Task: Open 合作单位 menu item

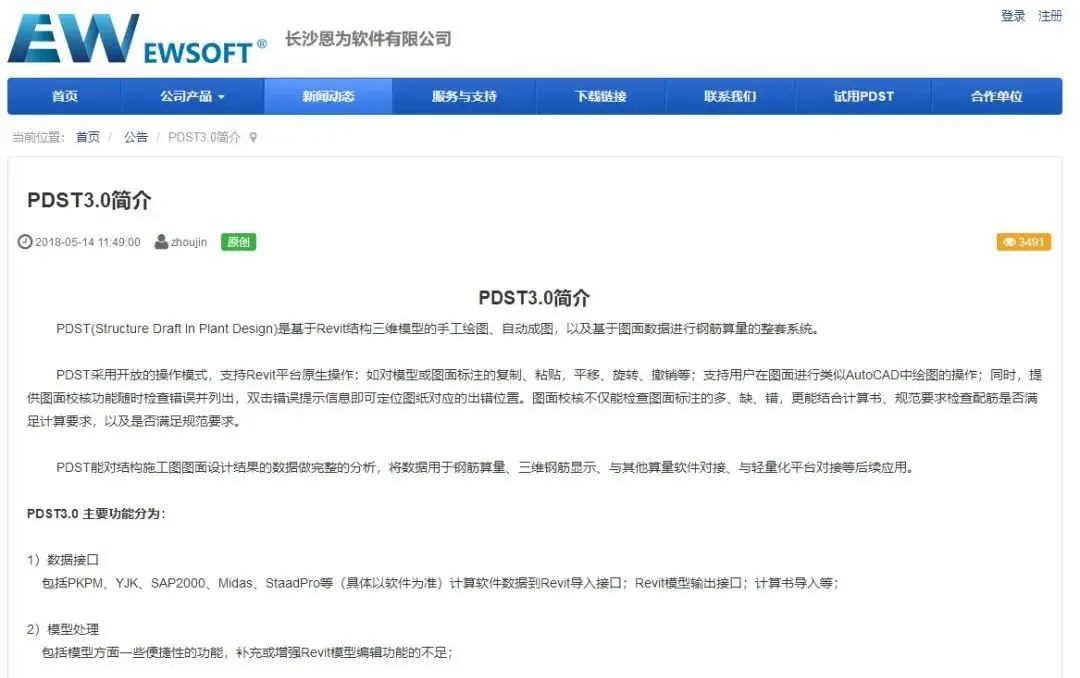Action: point(997,96)
